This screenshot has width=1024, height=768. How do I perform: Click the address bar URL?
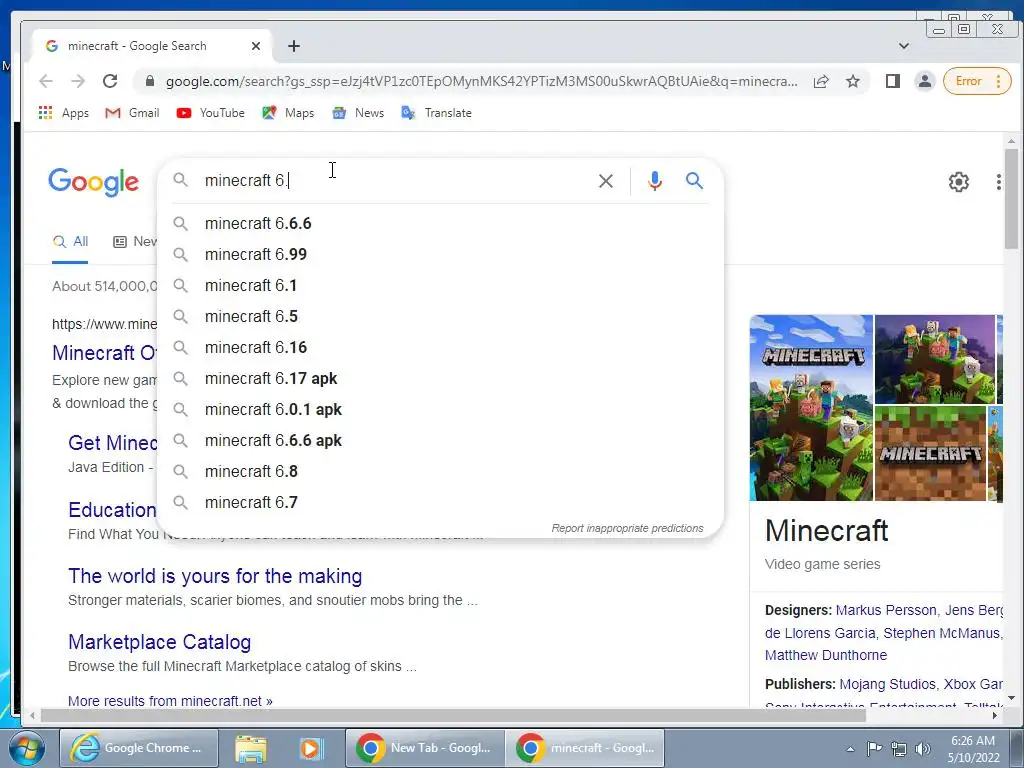[x=481, y=81]
